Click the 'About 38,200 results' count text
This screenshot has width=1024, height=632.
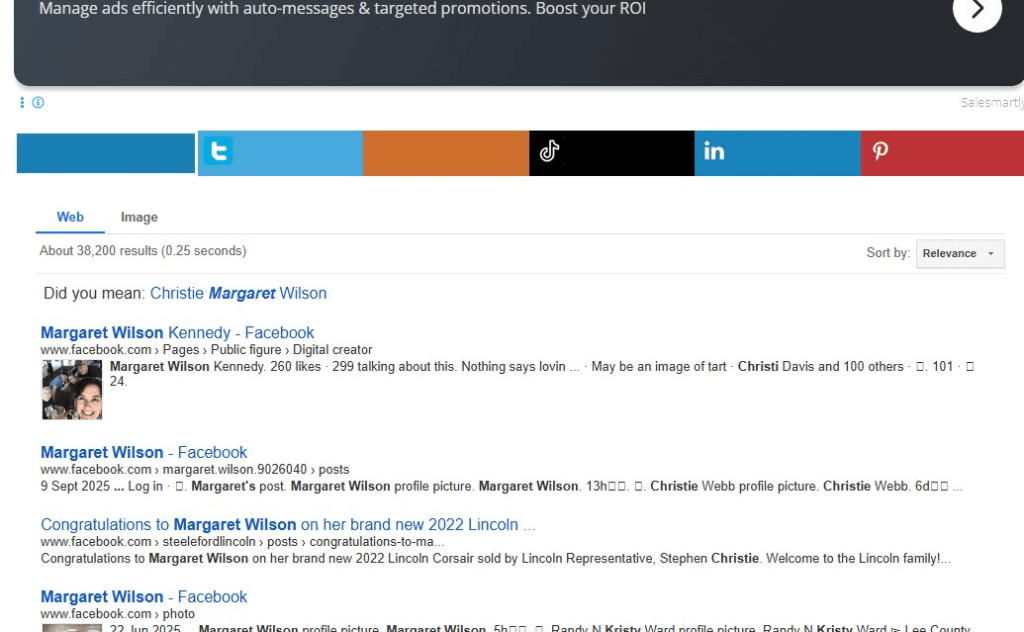[142, 251]
